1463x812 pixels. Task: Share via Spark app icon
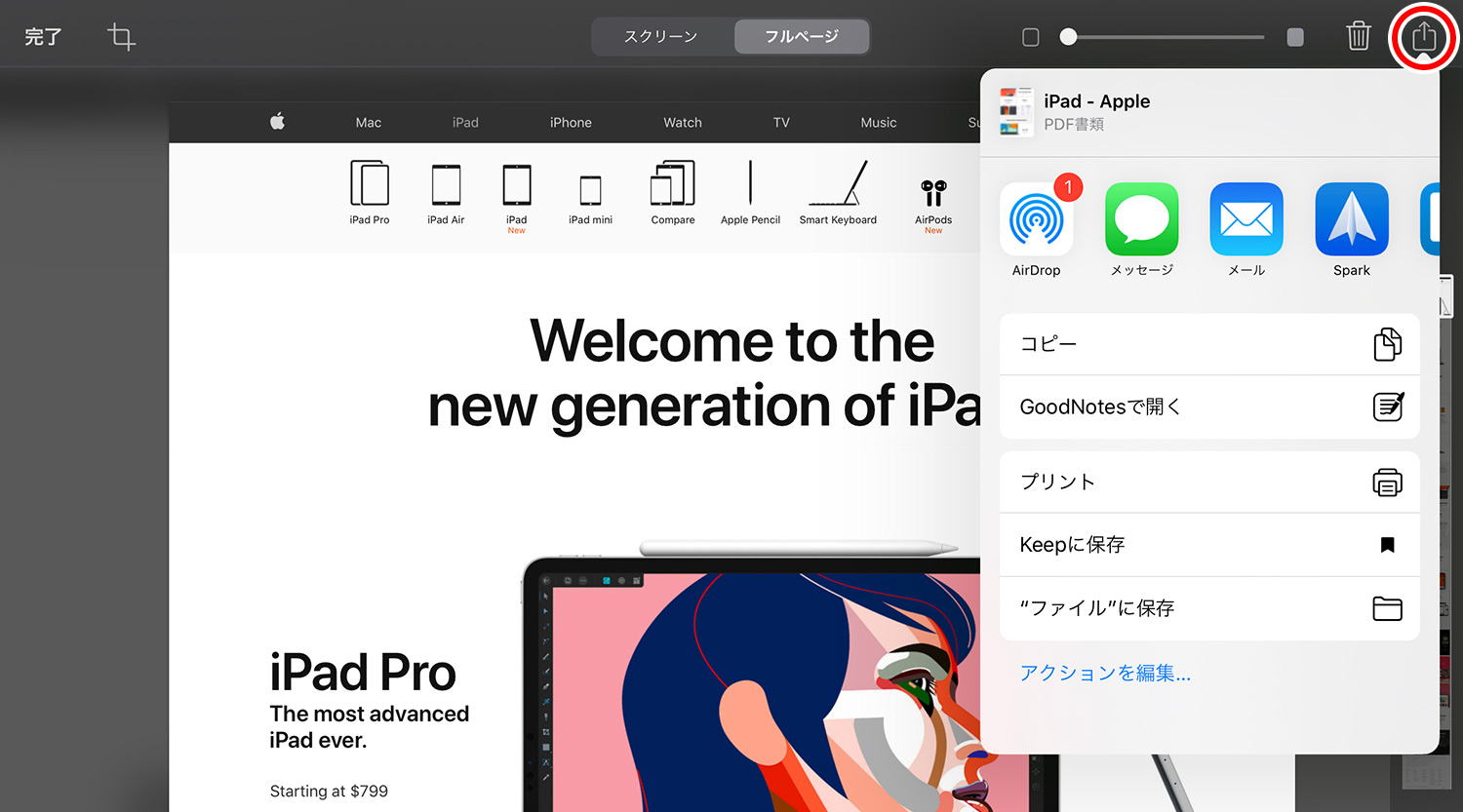click(x=1352, y=219)
